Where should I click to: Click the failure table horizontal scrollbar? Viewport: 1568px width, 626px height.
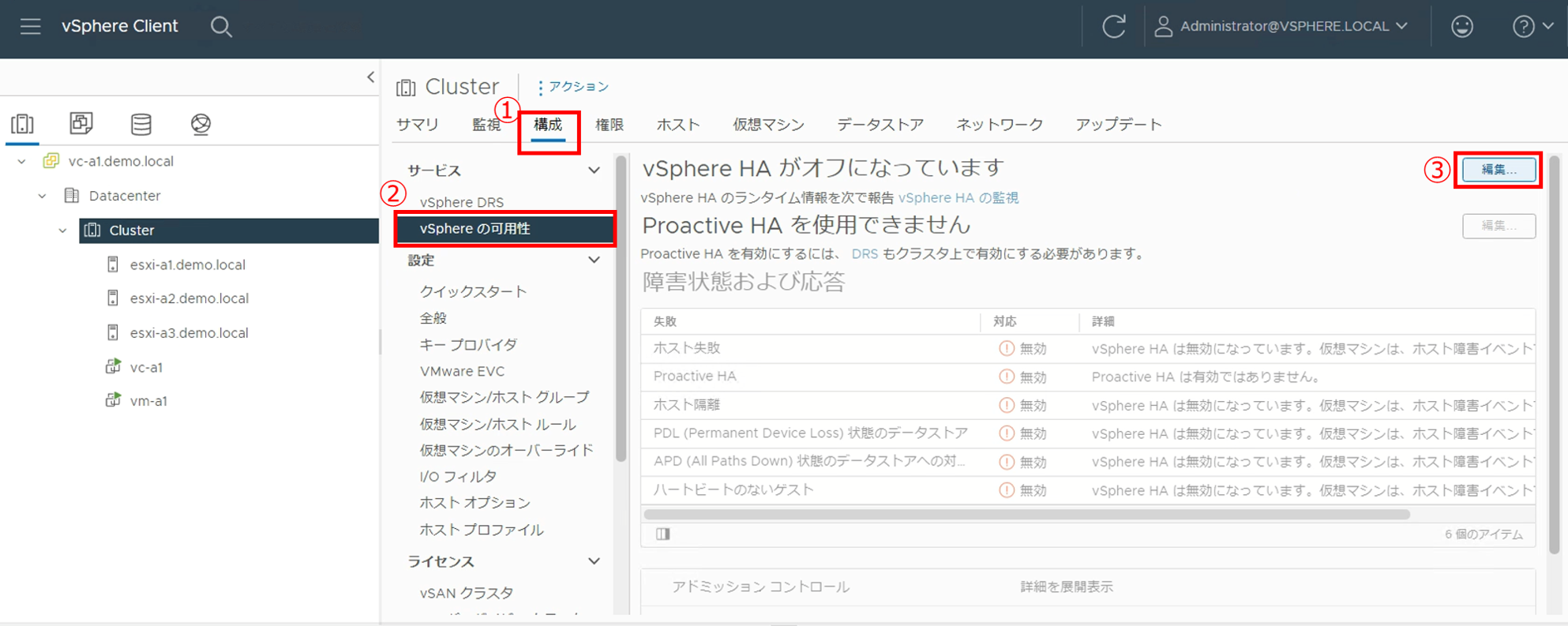pyautogui.click(x=1027, y=514)
